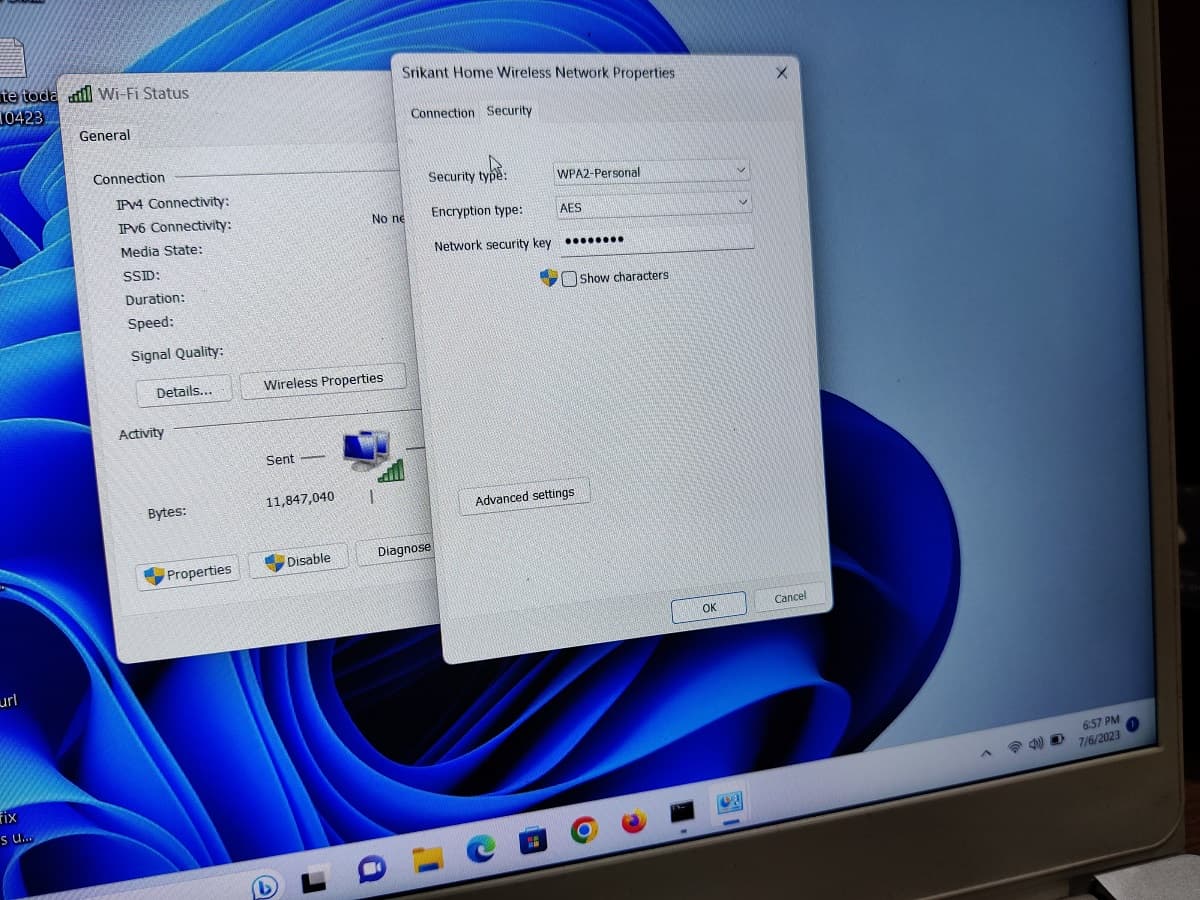This screenshot has width=1200, height=900.
Task: Click the Control Panel network taskbar icon
Action: click(729, 803)
